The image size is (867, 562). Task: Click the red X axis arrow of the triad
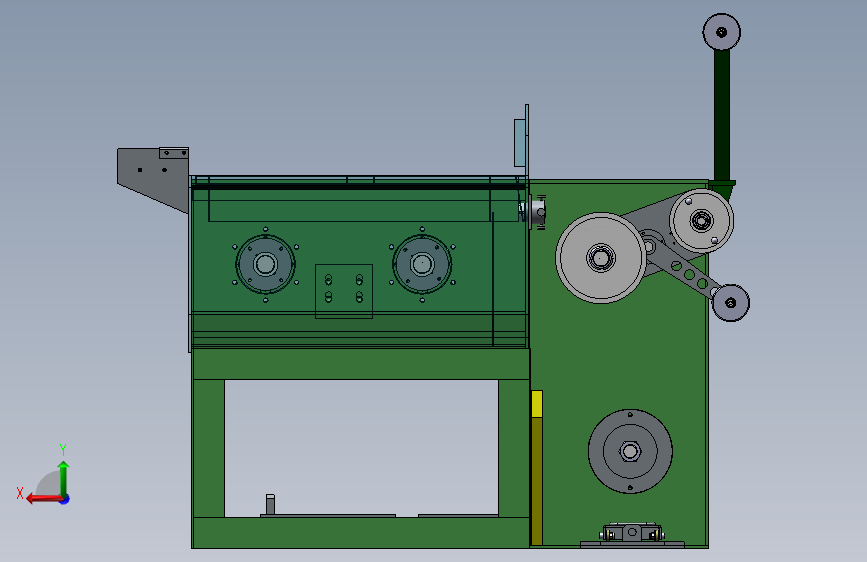43,499
